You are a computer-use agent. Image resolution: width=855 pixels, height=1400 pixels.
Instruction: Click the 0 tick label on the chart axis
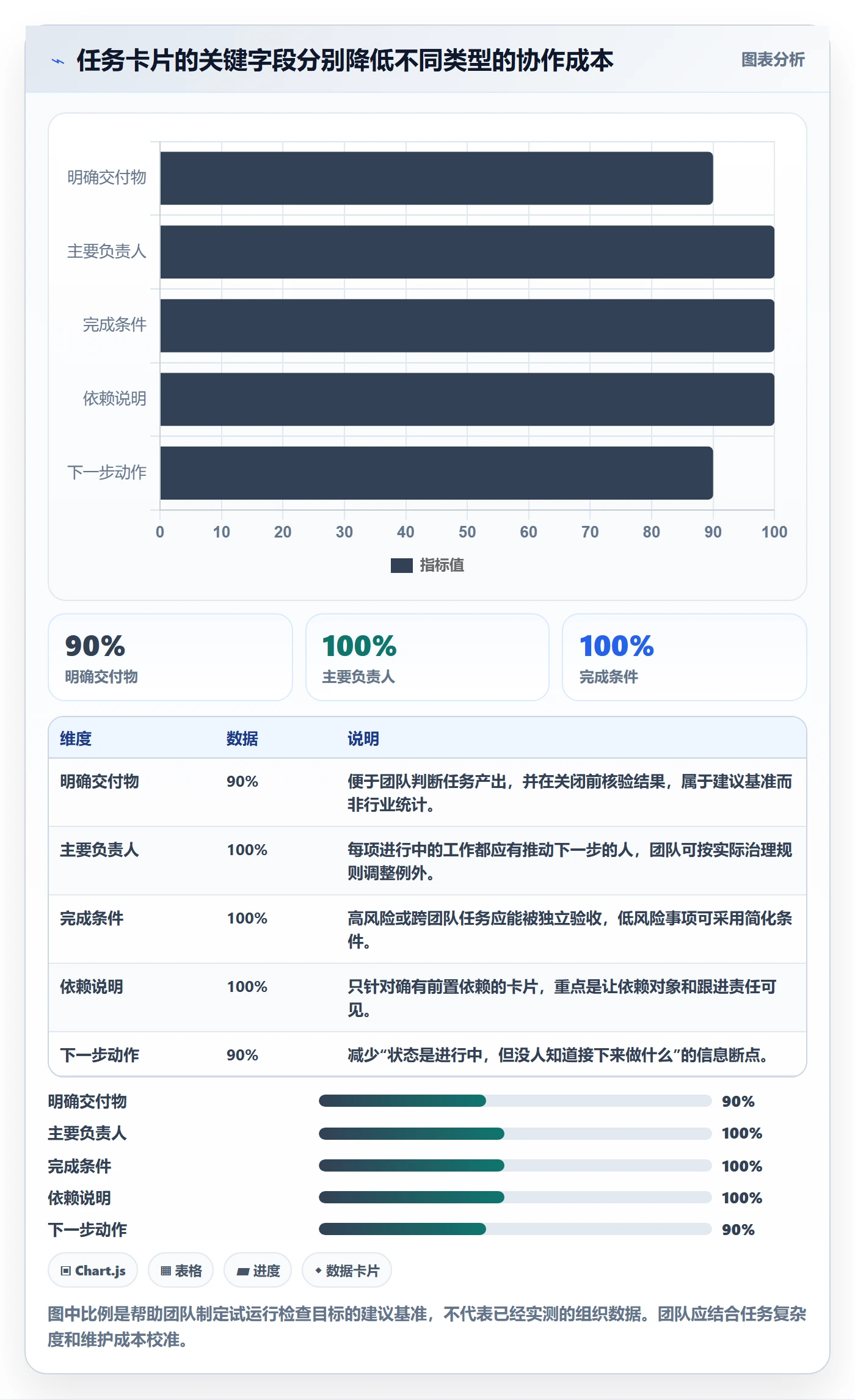(160, 532)
